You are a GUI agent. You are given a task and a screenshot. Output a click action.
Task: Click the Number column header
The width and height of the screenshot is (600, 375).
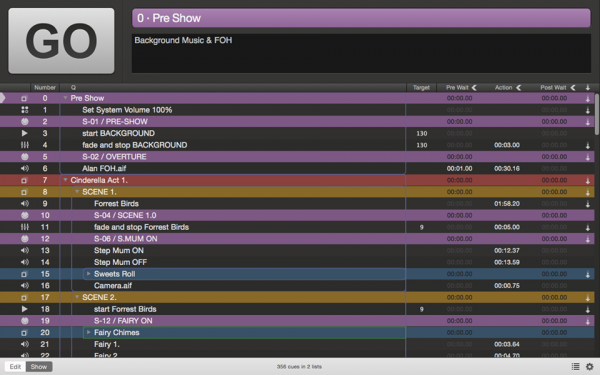click(45, 88)
